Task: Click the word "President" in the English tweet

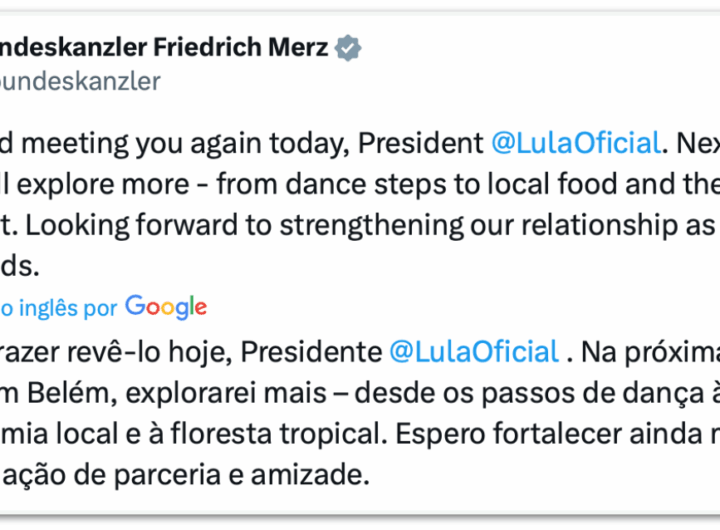Action: pyautogui.click(x=420, y=143)
